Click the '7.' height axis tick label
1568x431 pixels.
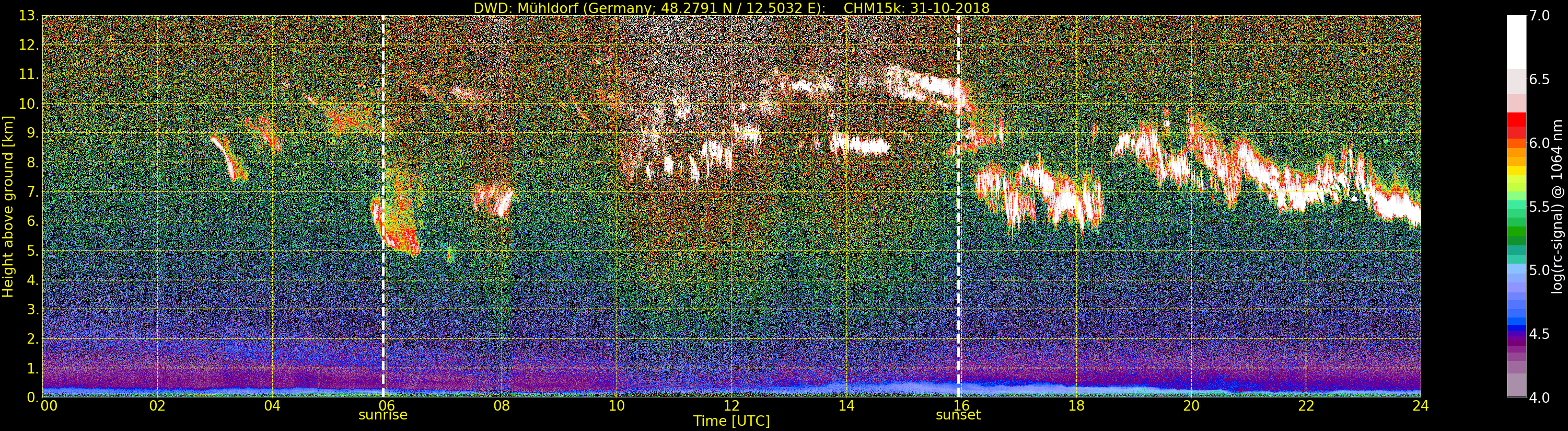pyautogui.click(x=32, y=192)
